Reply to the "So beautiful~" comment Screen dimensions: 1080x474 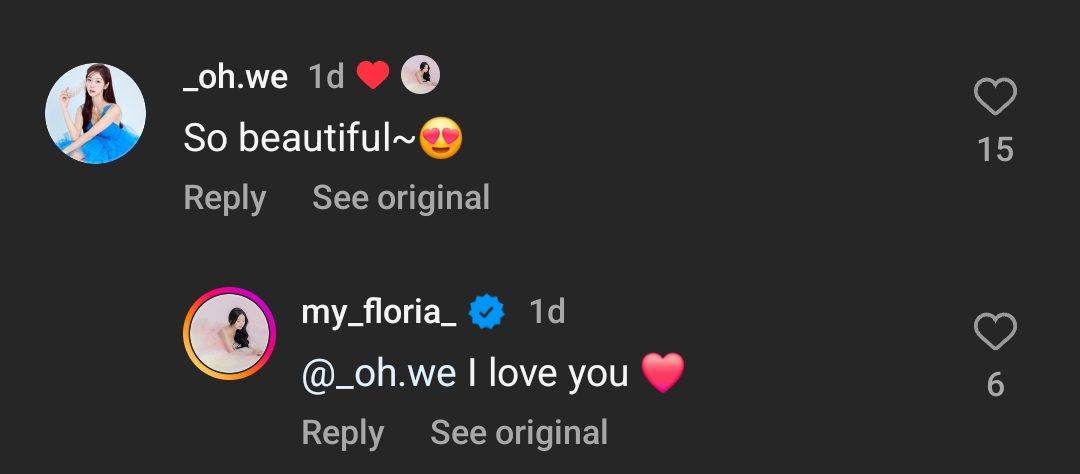click(224, 198)
